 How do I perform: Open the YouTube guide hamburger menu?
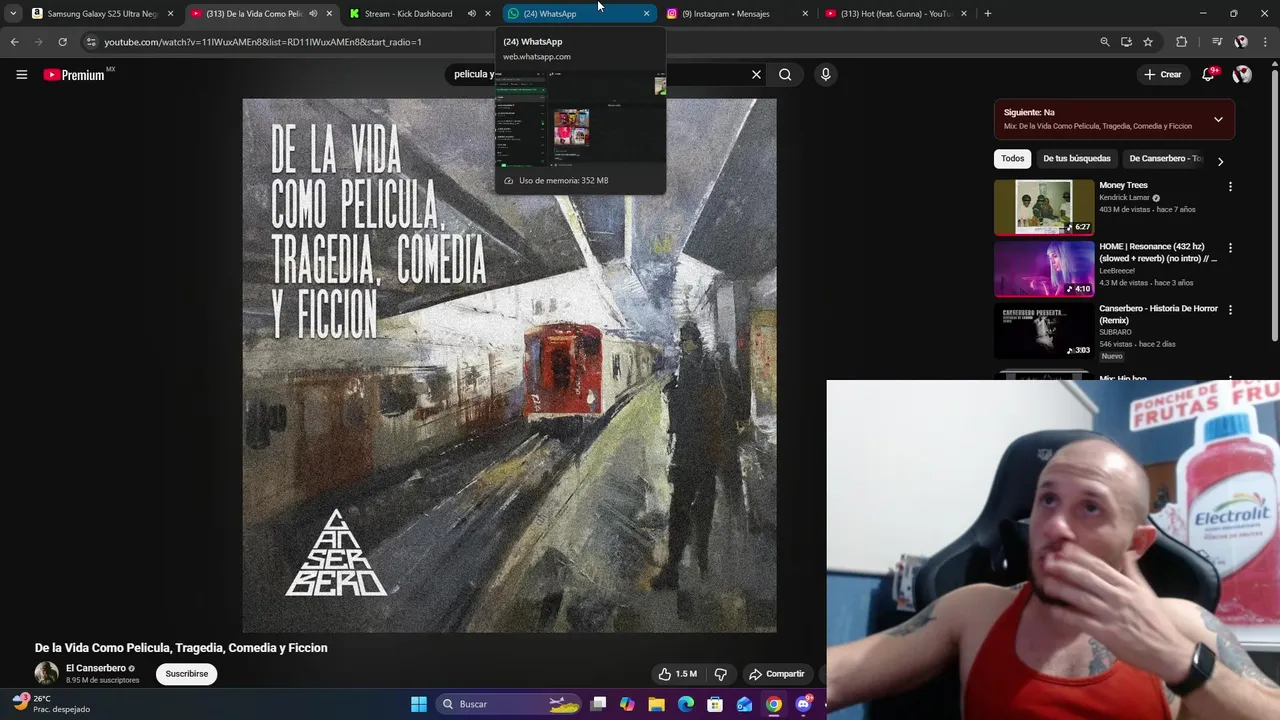21,74
